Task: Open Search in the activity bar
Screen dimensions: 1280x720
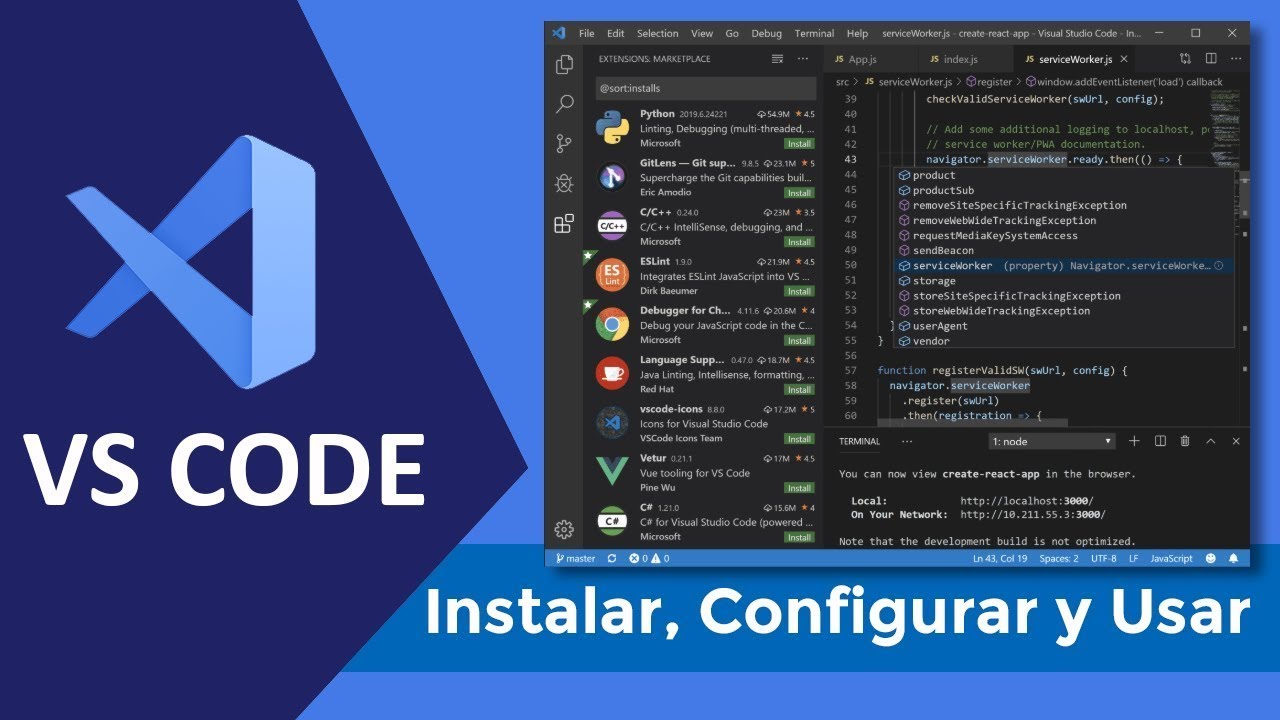Action: tap(564, 104)
